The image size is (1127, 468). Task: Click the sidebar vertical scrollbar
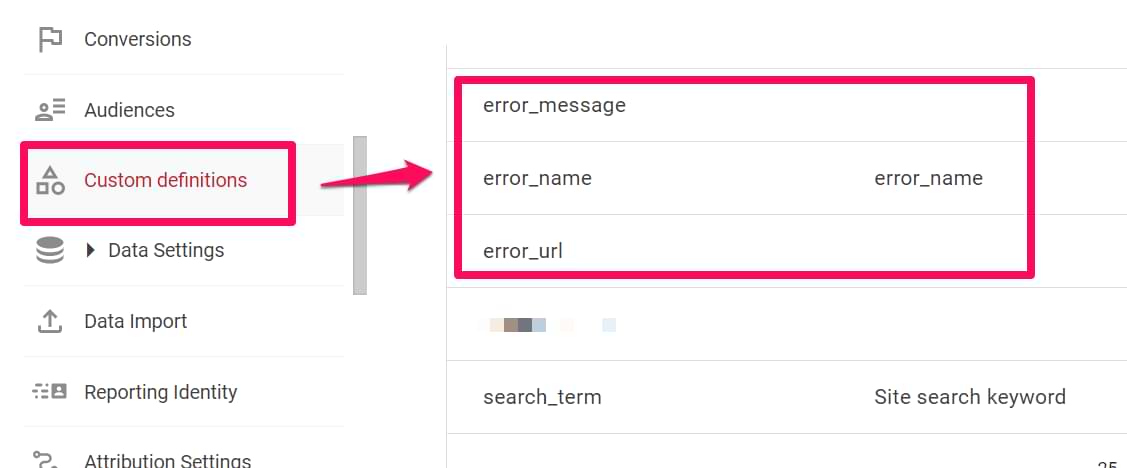tap(360, 214)
